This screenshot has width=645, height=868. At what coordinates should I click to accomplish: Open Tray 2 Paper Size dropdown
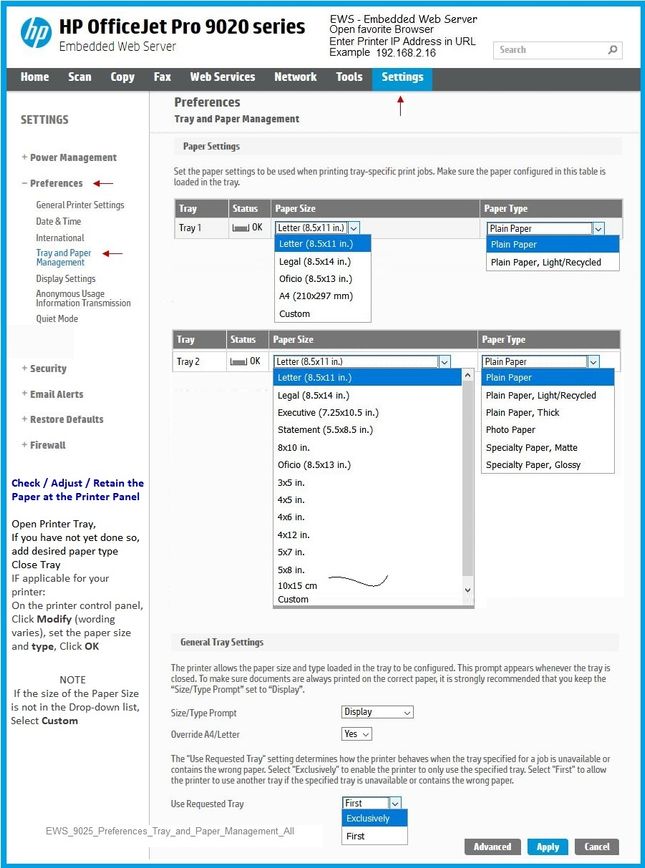[x=362, y=361]
